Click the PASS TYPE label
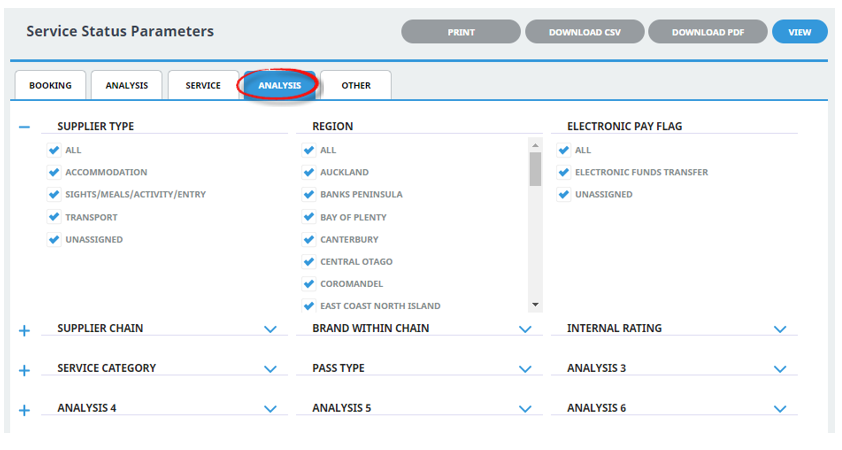This screenshot has height=450, width=842. (338, 368)
